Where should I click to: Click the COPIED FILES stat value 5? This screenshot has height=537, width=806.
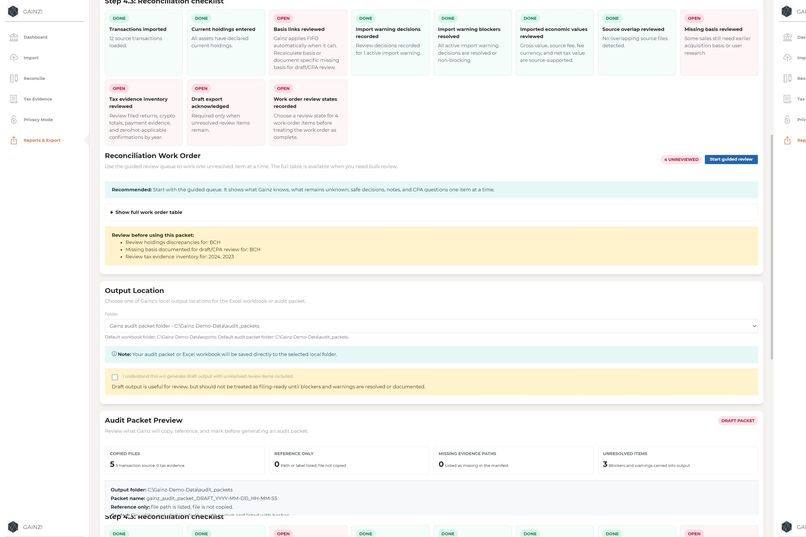click(x=112, y=464)
